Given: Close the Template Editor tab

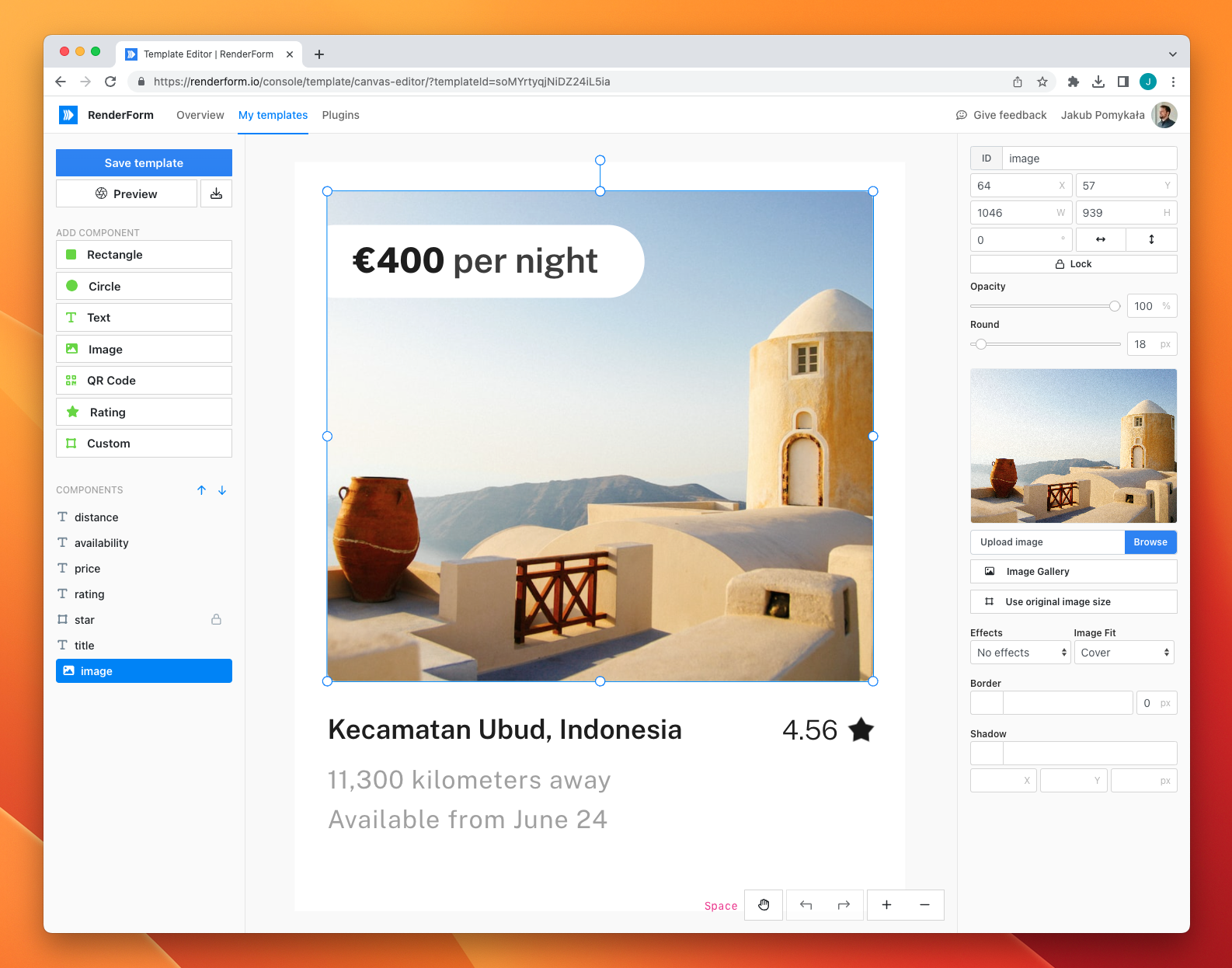Looking at the screenshot, I should pos(290,54).
